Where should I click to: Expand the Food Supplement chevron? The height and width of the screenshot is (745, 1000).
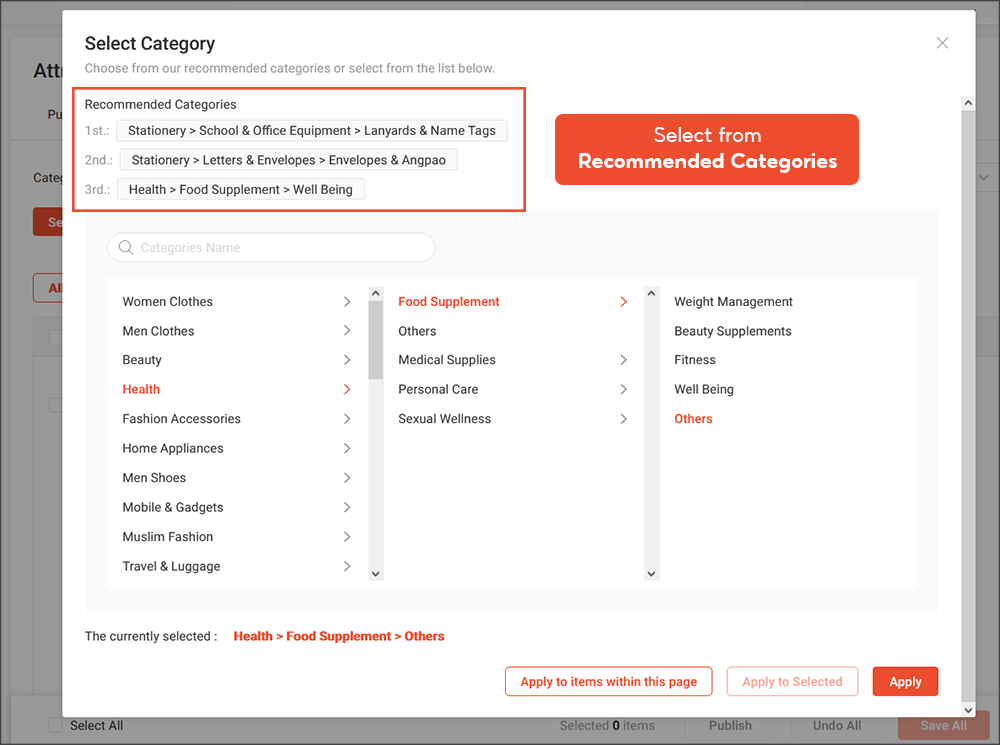click(623, 301)
